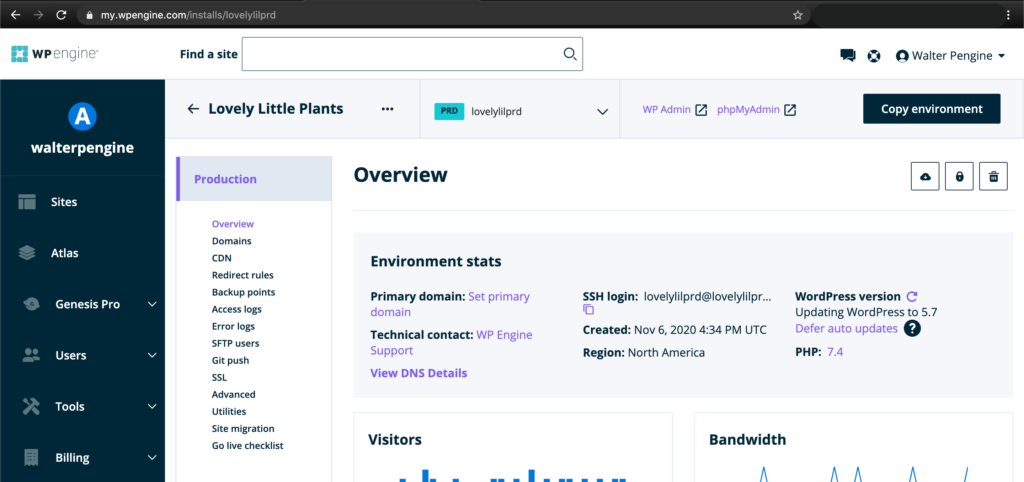This screenshot has width=1024, height=482.
Task: Open the WP Engine Support contact link
Action: (451, 343)
